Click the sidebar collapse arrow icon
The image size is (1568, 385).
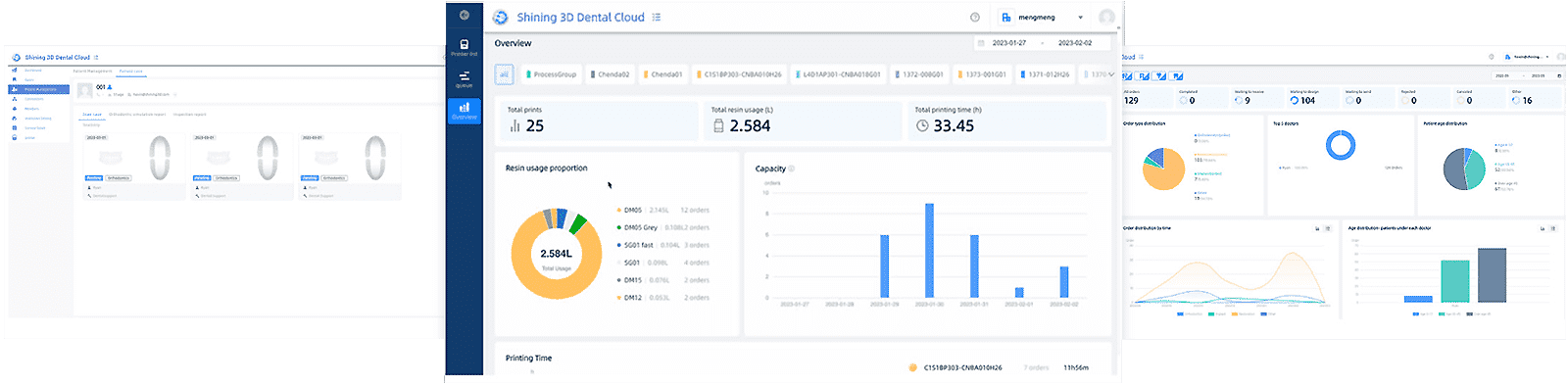click(465, 15)
